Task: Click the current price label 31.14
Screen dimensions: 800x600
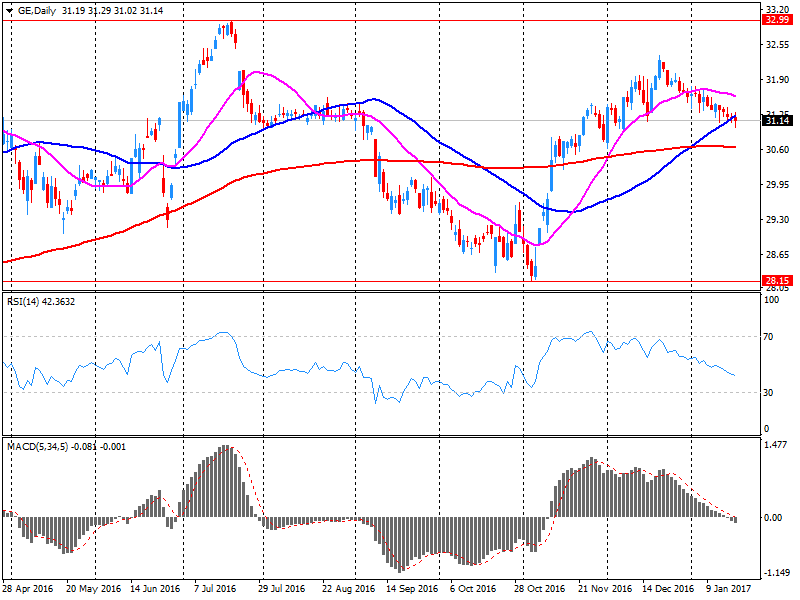Action: (x=777, y=120)
